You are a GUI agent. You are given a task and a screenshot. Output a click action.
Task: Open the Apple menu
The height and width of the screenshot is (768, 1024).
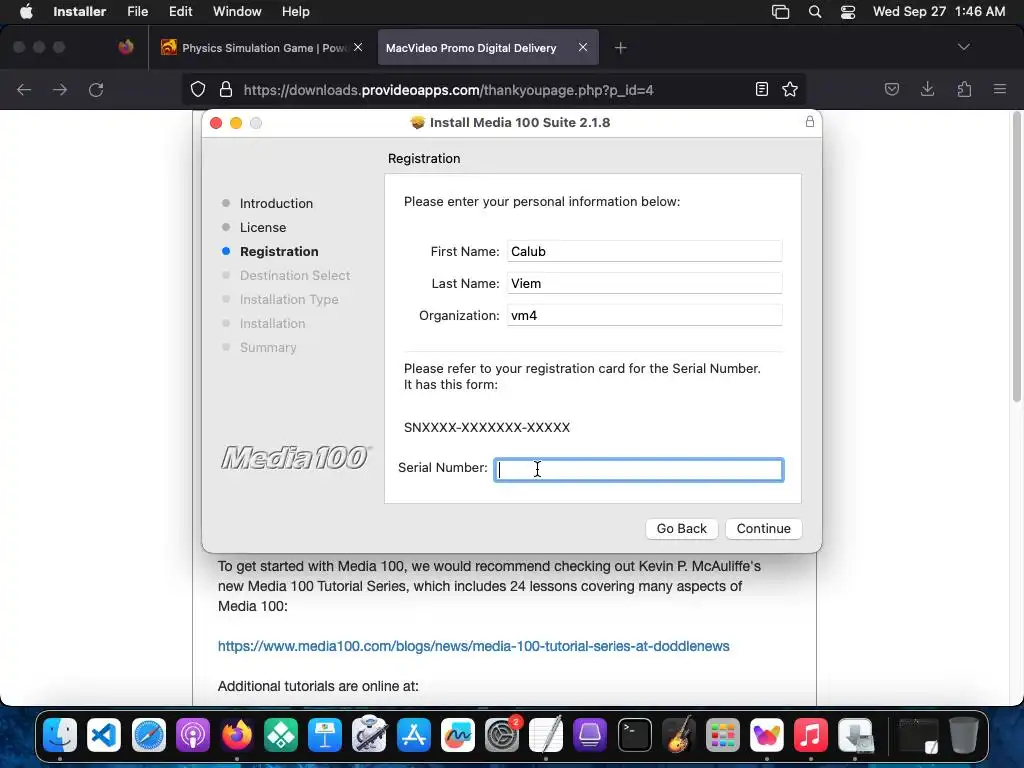pyautogui.click(x=26, y=12)
